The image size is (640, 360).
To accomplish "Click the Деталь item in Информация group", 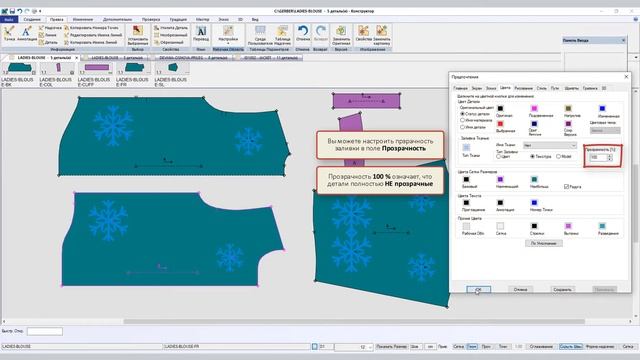I will 48,42.
